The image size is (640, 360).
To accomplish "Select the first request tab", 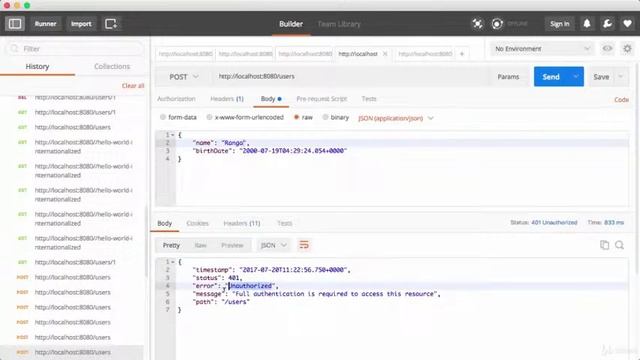I will (x=184, y=54).
